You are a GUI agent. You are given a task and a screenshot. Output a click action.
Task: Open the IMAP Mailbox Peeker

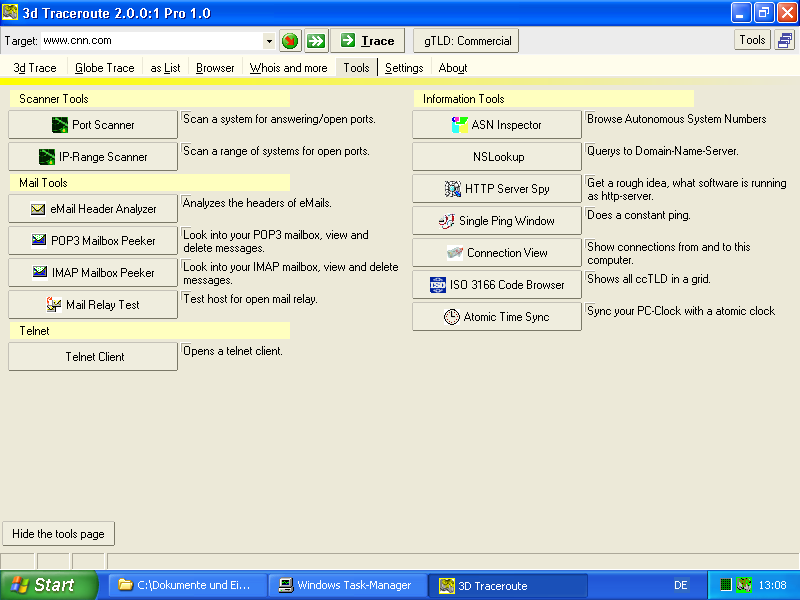[93, 272]
